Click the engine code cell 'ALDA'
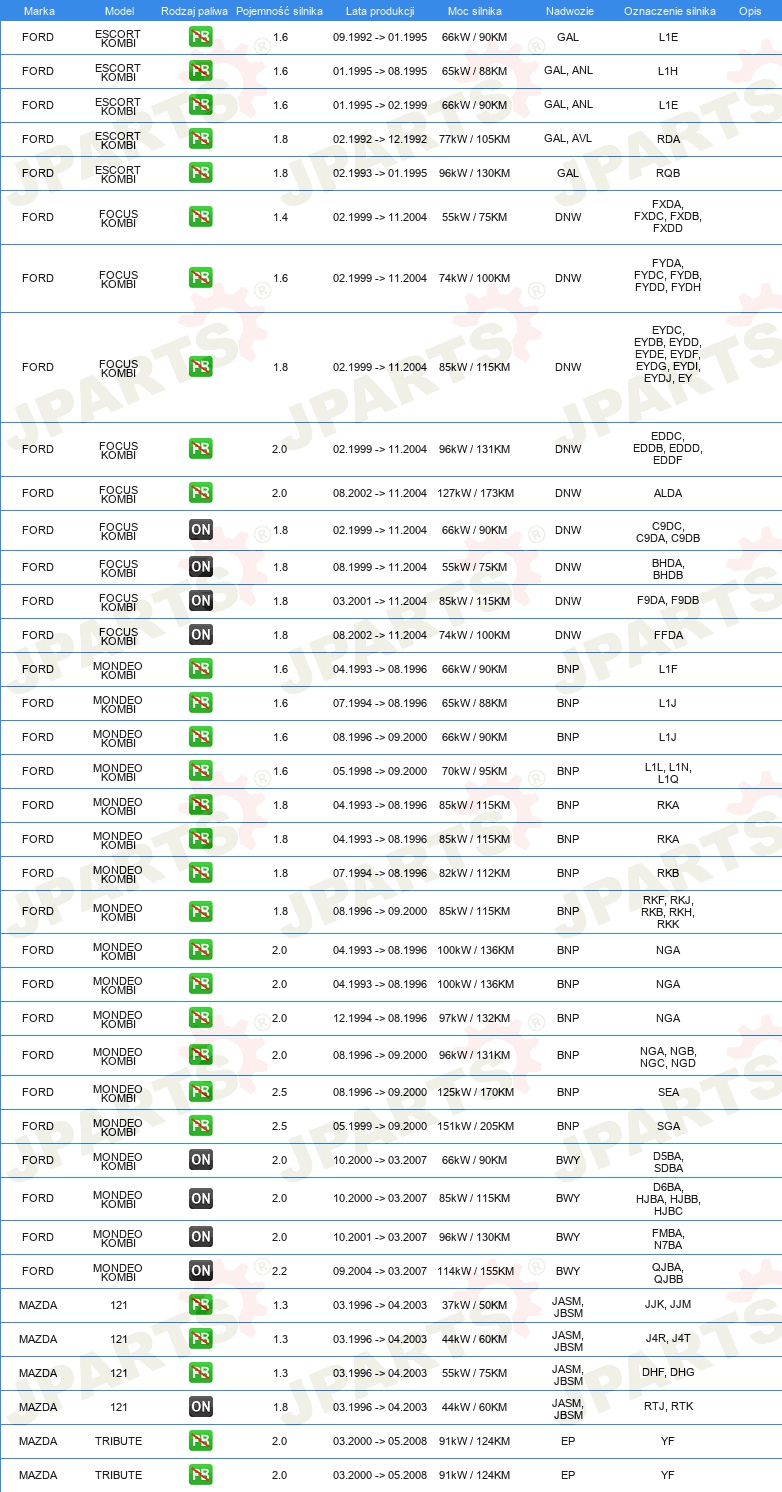 point(668,493)
